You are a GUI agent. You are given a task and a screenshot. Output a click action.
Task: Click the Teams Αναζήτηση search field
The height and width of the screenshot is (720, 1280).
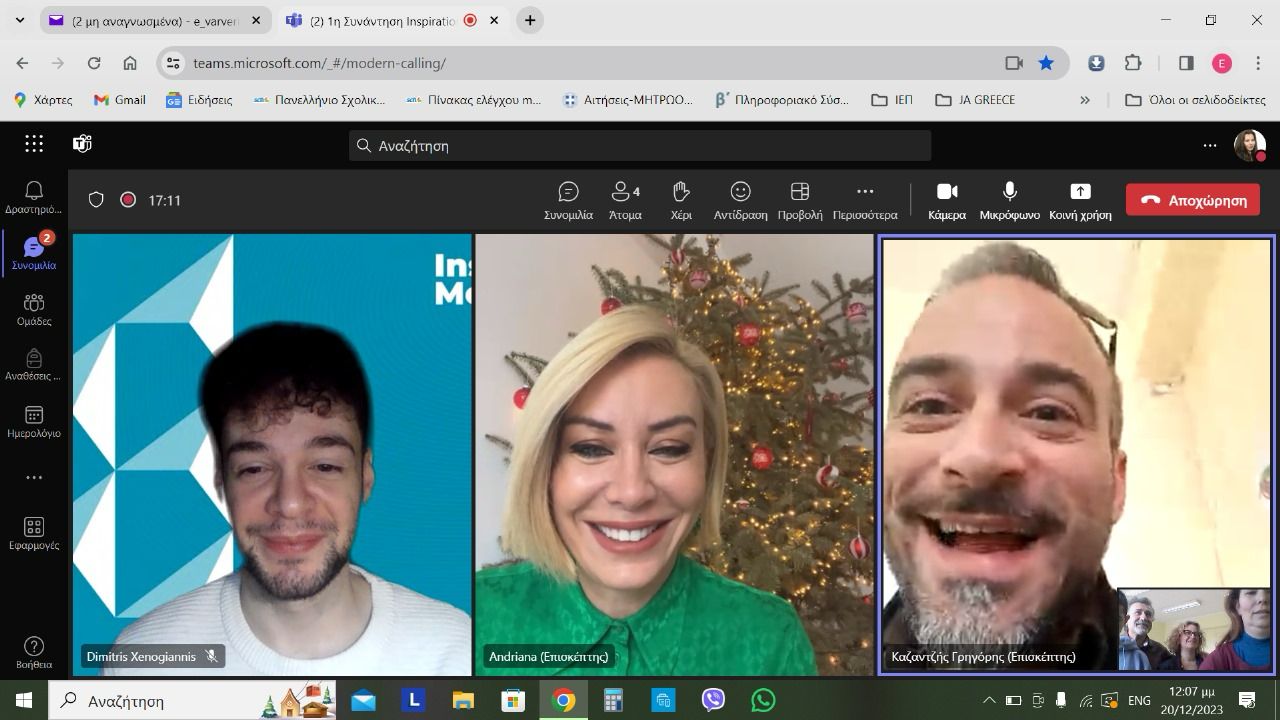click(x=640, y=146)
